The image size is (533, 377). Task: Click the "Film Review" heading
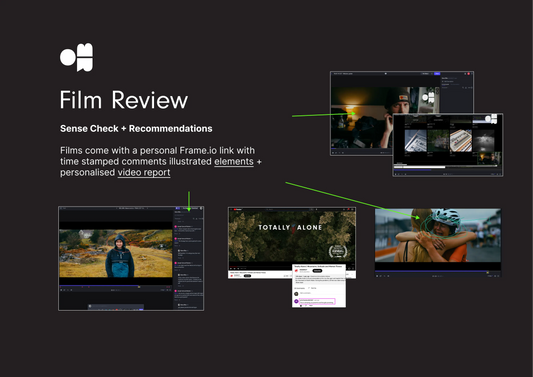(124, 100)
